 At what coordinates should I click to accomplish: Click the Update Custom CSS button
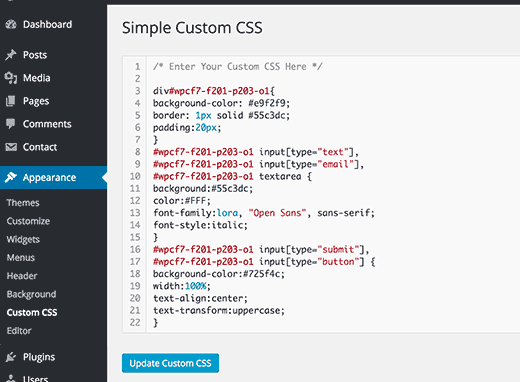(170, 363)
